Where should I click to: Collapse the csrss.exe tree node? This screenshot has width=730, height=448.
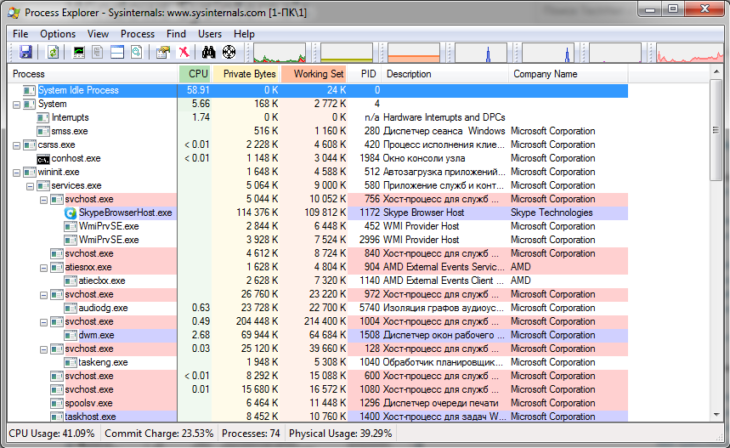coord(17,145)
